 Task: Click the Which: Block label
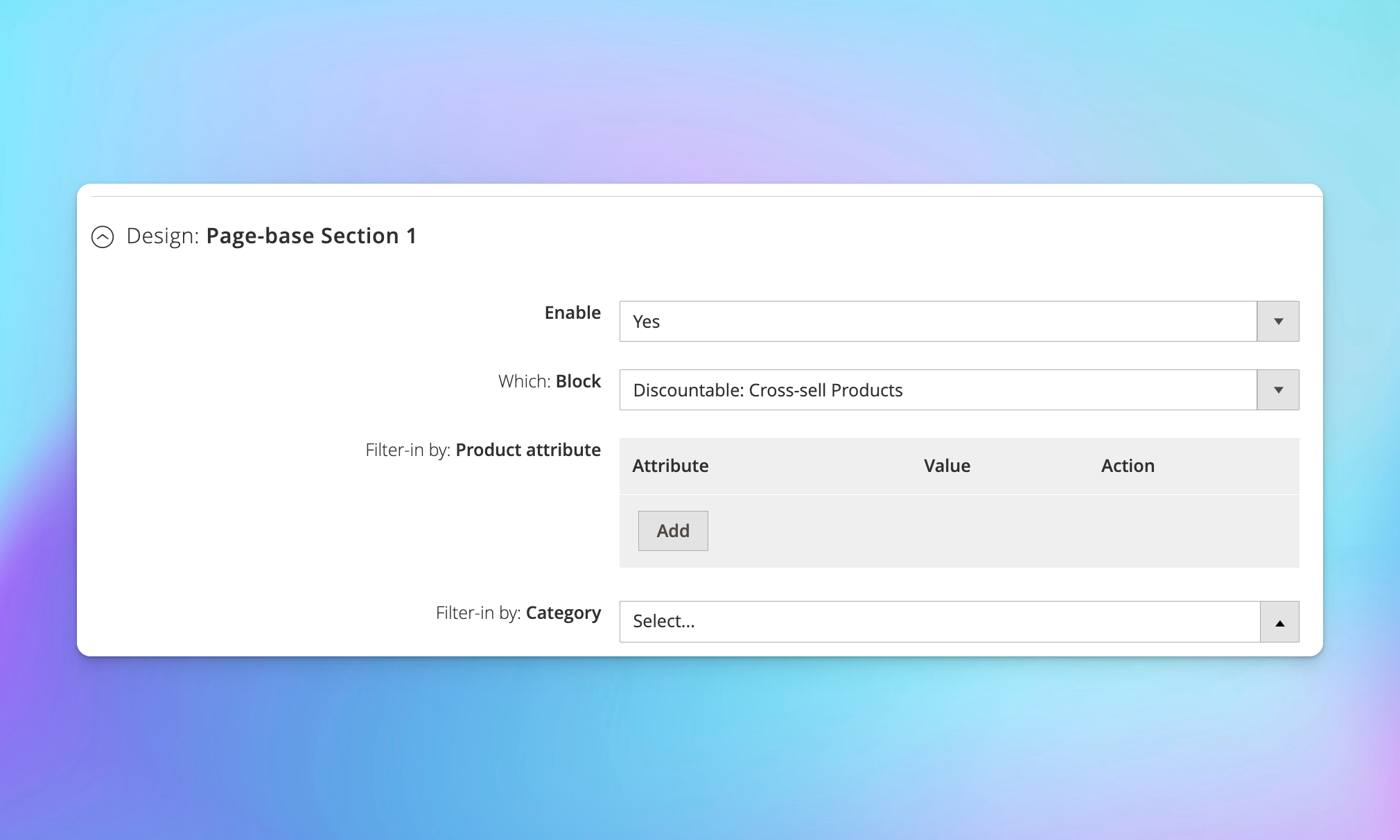550,381
